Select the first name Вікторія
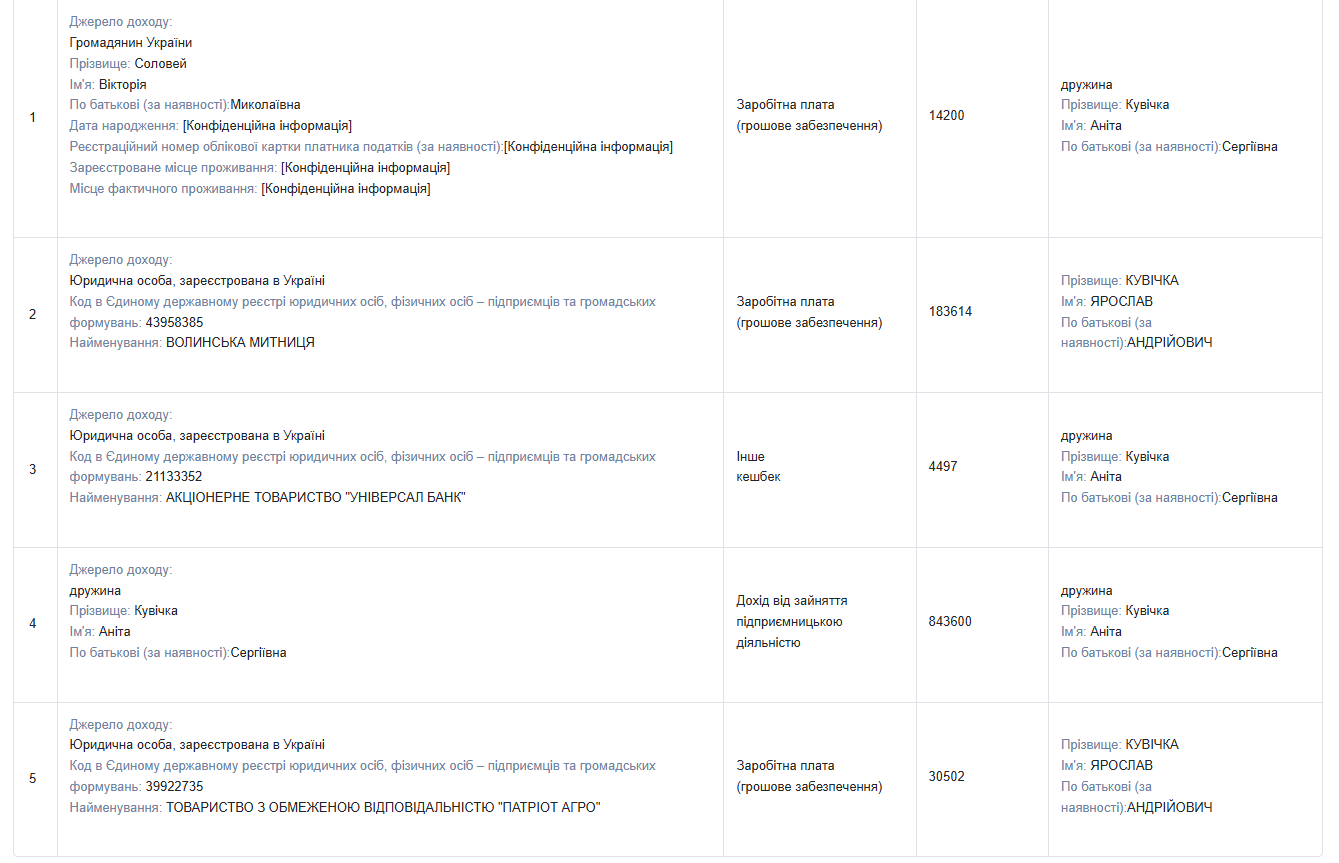The height and width of the screenshot is (863, 1339). tap(123, 85)
